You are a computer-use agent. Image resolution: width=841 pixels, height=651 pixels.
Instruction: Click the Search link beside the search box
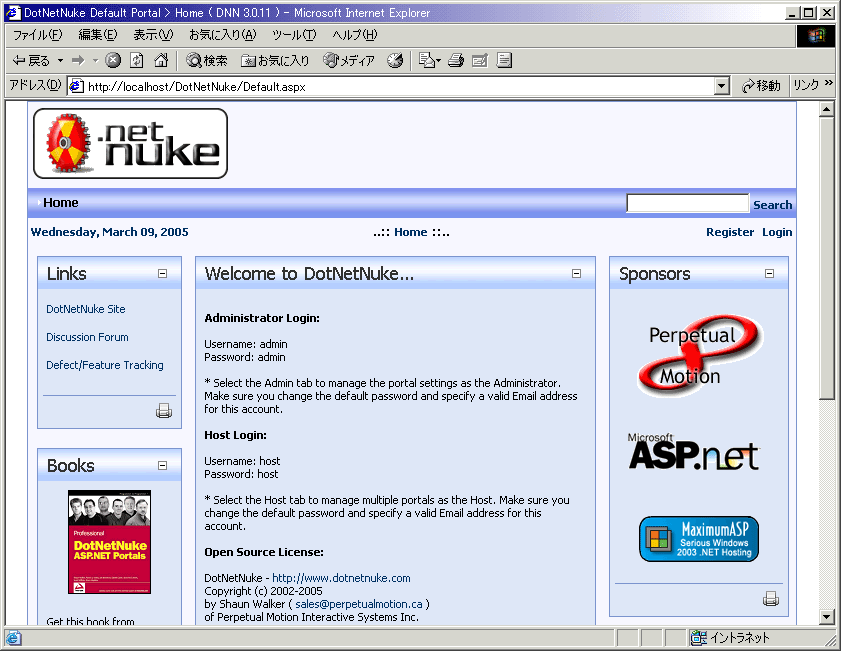pos(772,205)
